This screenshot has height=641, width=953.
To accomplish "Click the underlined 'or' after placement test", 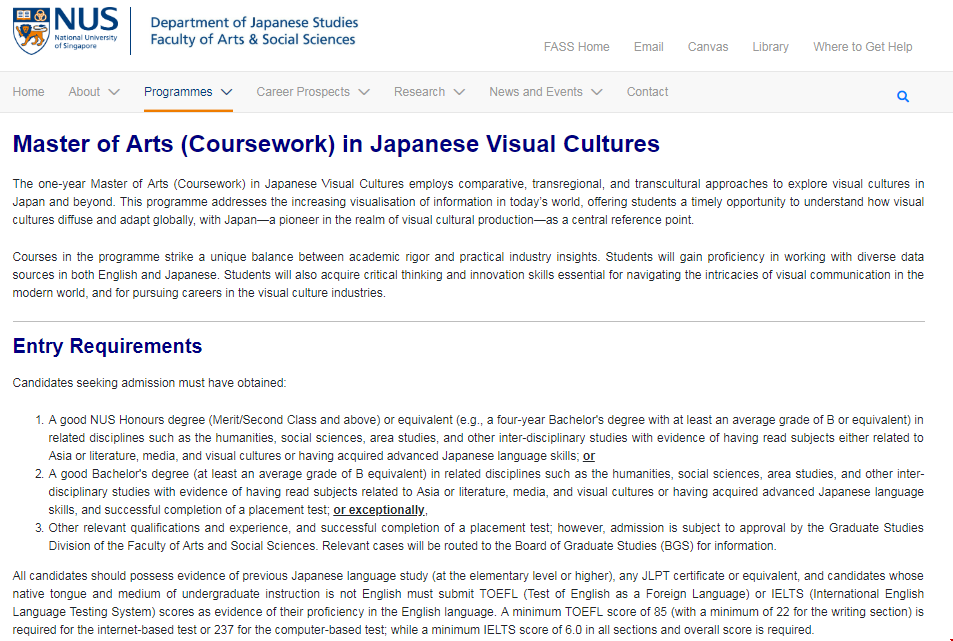I will point(588,455).
